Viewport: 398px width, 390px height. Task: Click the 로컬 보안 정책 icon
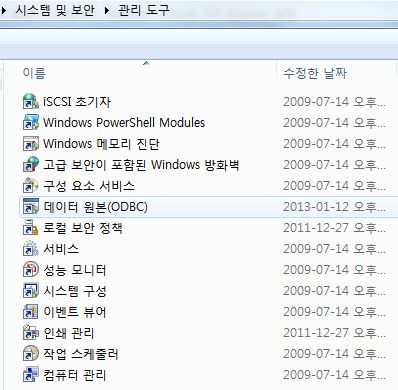(x=31, y=228)
